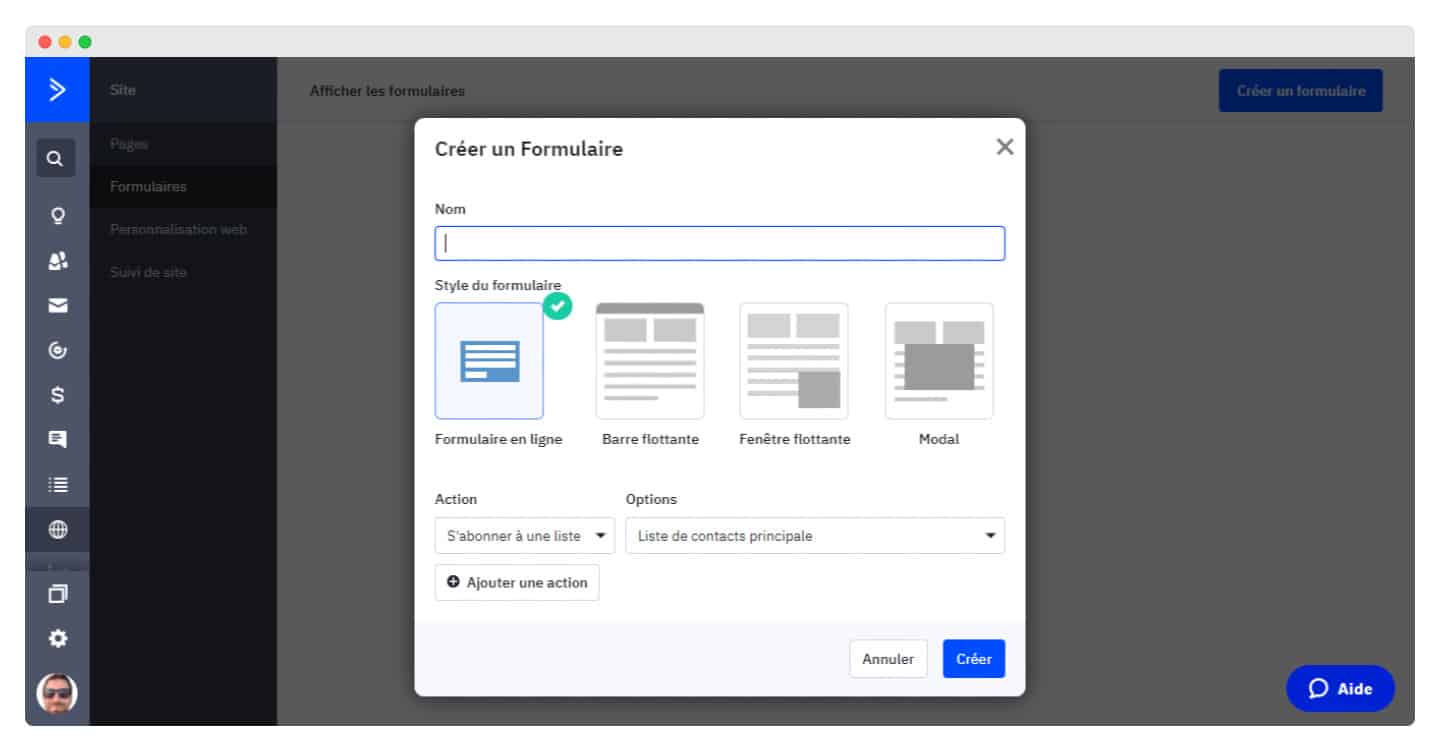
Task: Go to Formulaires in Site menu
Action: 148,187
